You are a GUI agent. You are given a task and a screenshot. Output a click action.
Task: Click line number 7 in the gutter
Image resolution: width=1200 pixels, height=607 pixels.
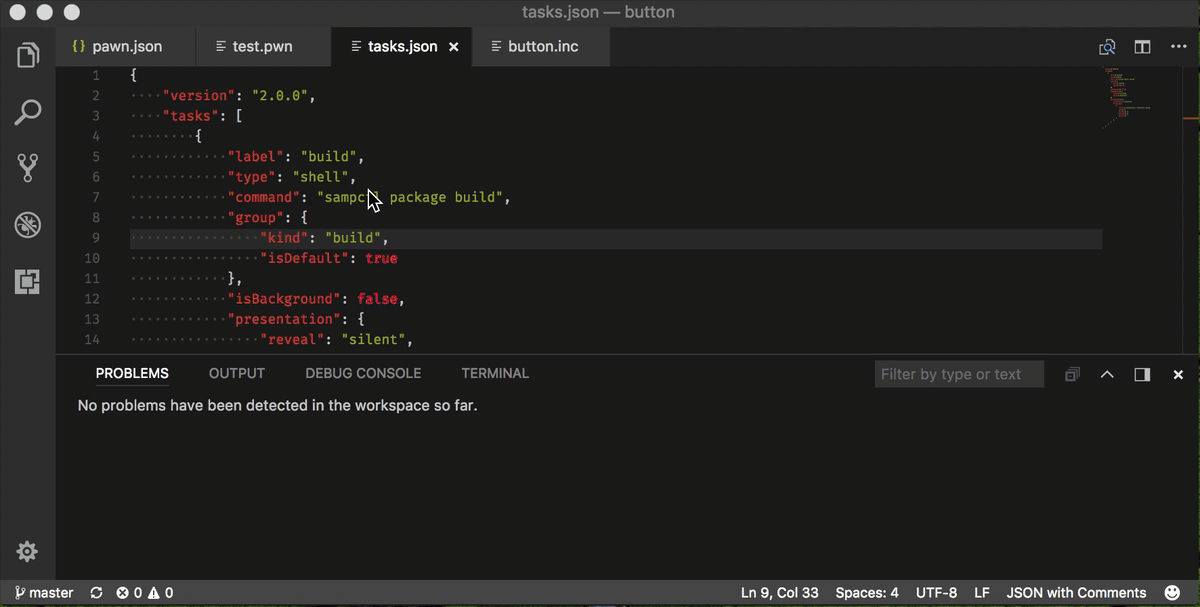coord(95,198)
